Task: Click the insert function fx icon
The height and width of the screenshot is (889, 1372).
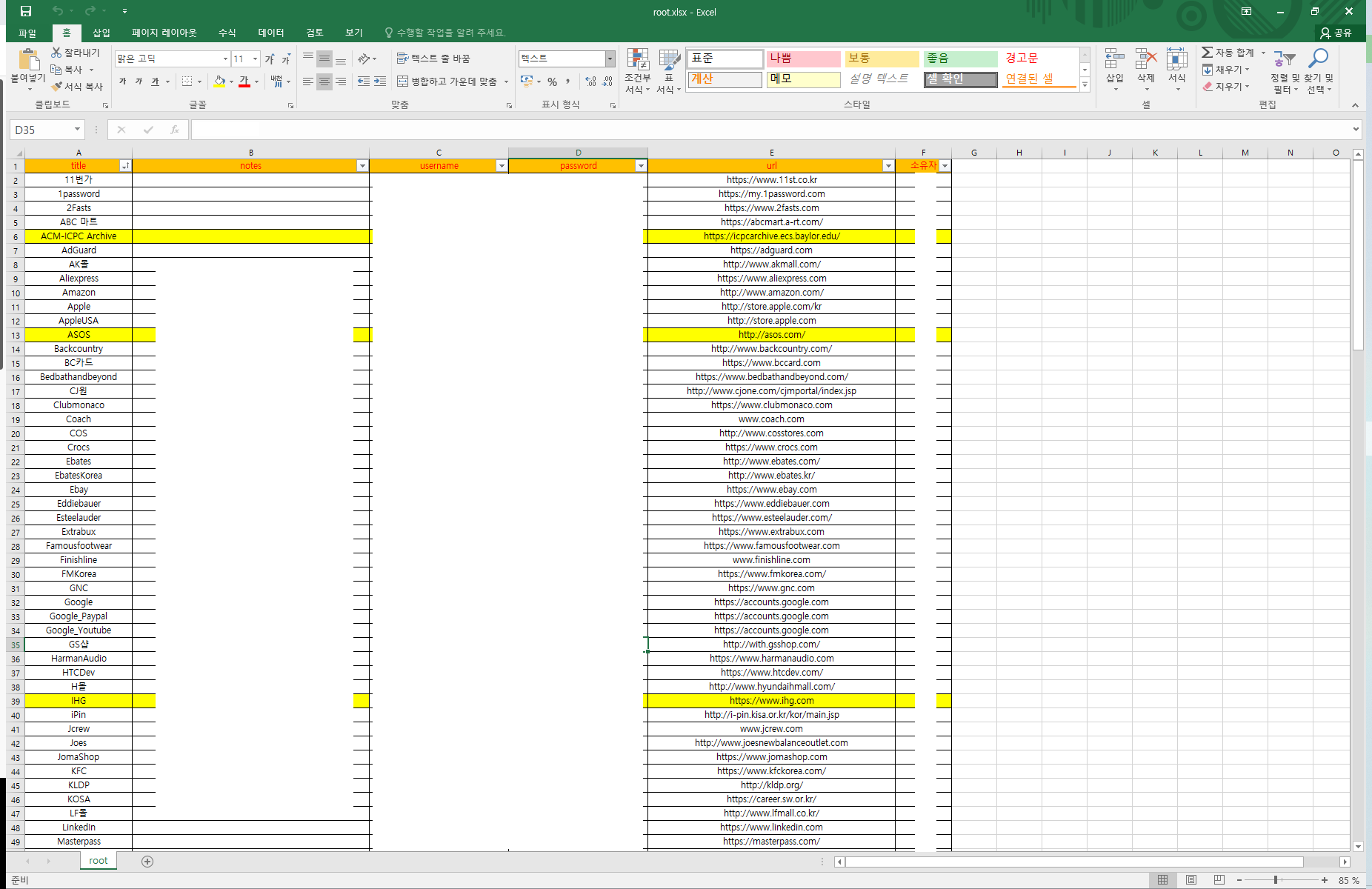Action: (175, 130)
